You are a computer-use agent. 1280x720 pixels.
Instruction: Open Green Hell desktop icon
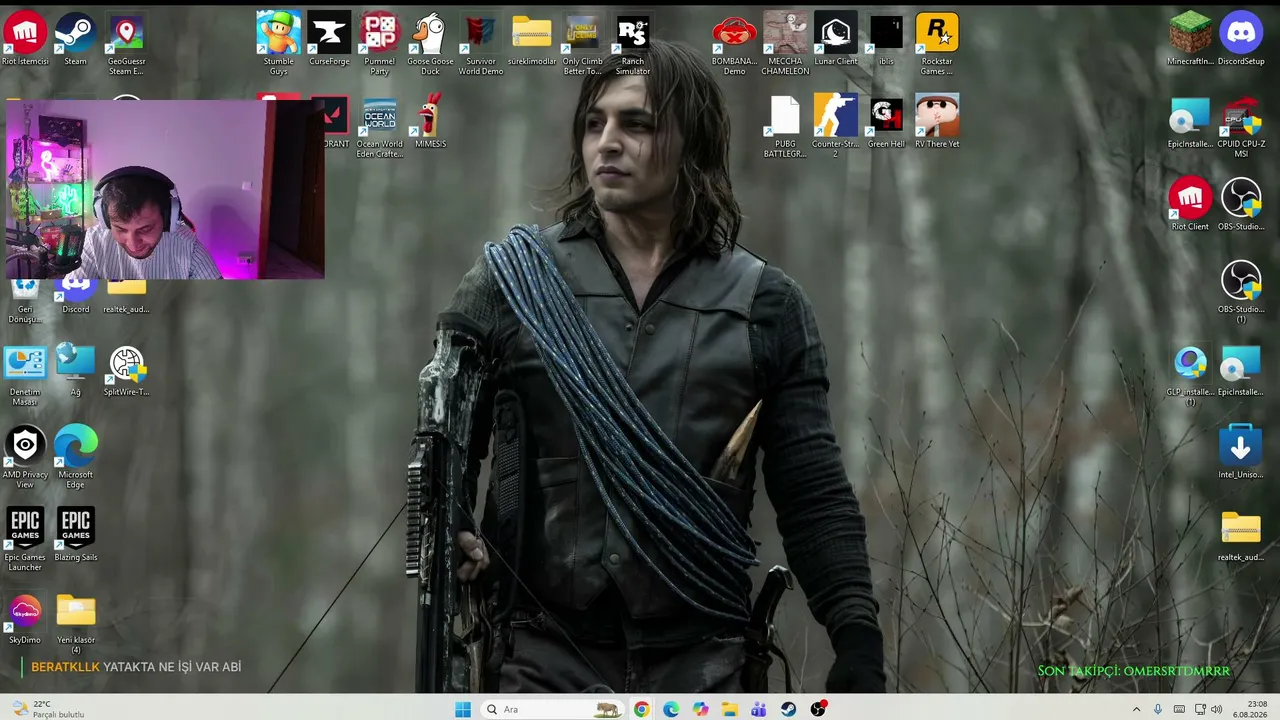coord(886,122)
